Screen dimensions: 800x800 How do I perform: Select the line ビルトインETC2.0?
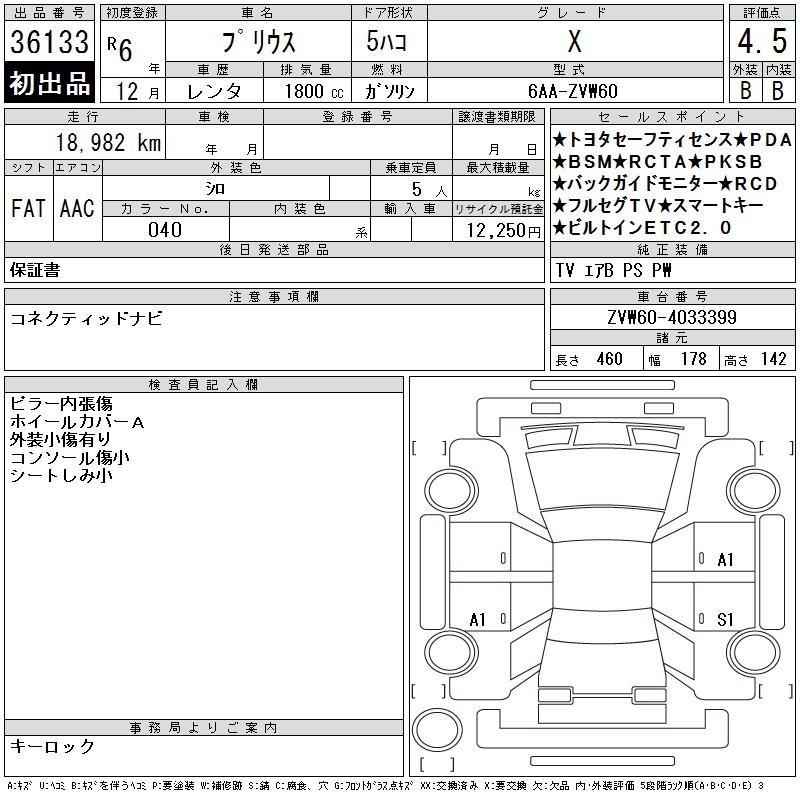click(x=642, y=228)
